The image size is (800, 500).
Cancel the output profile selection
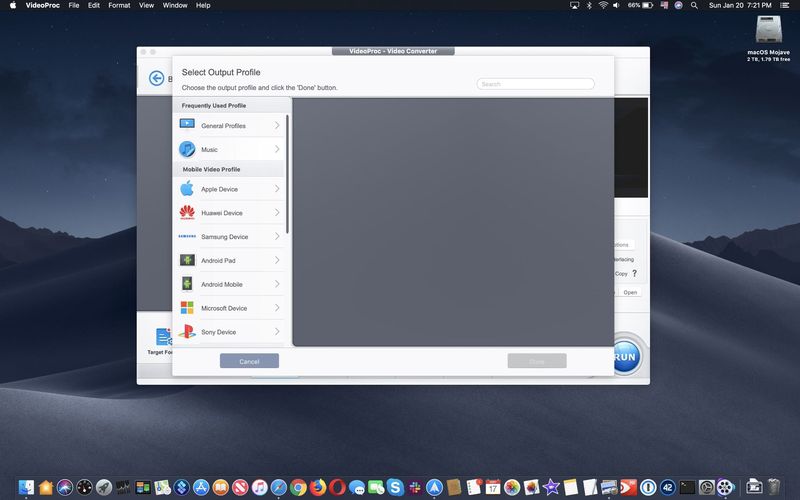249,361
